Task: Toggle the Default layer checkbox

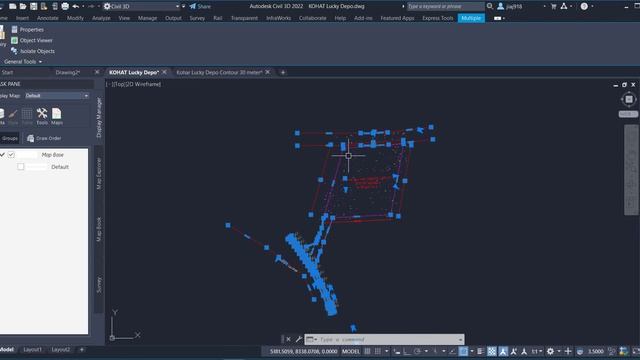Action: tap(21, 167)
